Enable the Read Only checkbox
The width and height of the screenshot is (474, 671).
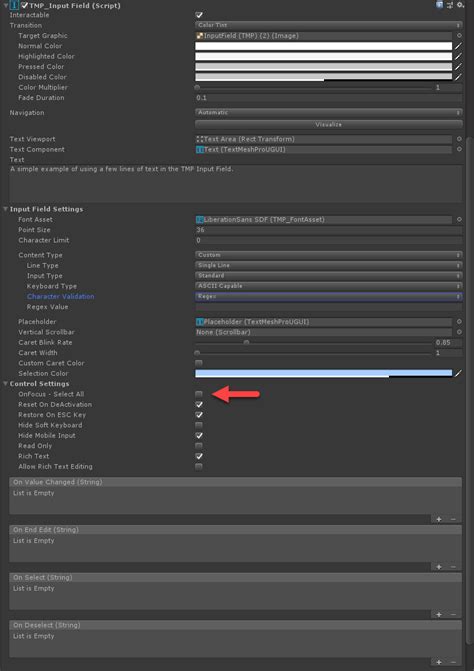tap(199, 445)
